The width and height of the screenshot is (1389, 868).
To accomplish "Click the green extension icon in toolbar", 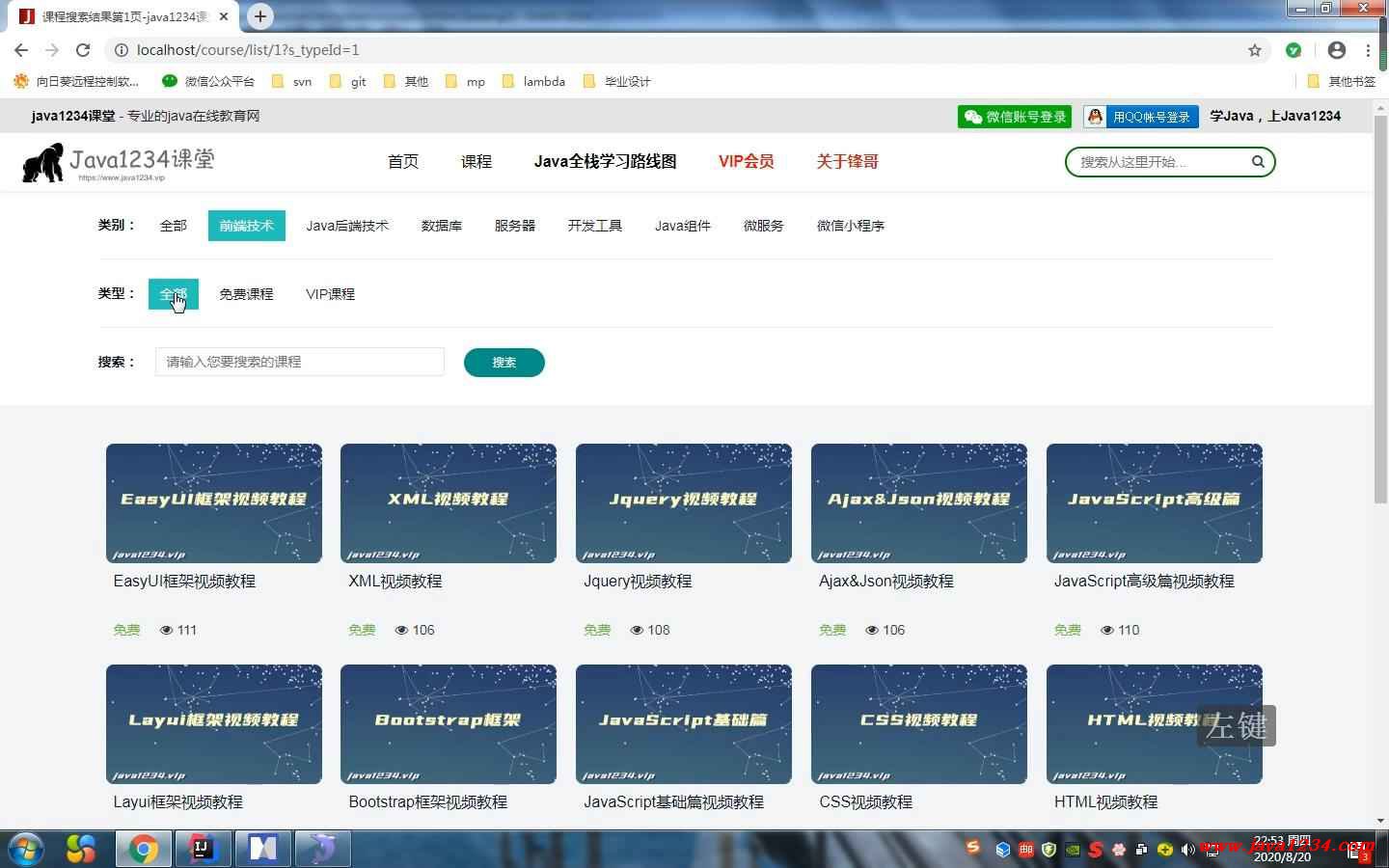I will (x=1294, y=50).
